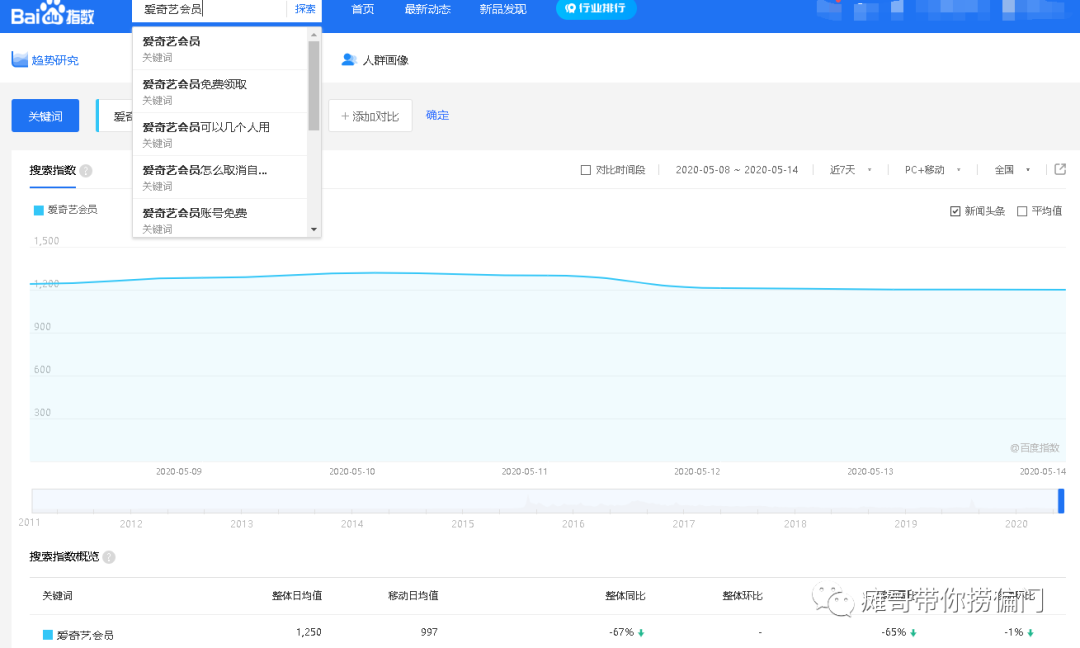1080x648 pixels.
Task: Choose suggestion 爱奇艺会员账号免费
Action: pos(220,218)
